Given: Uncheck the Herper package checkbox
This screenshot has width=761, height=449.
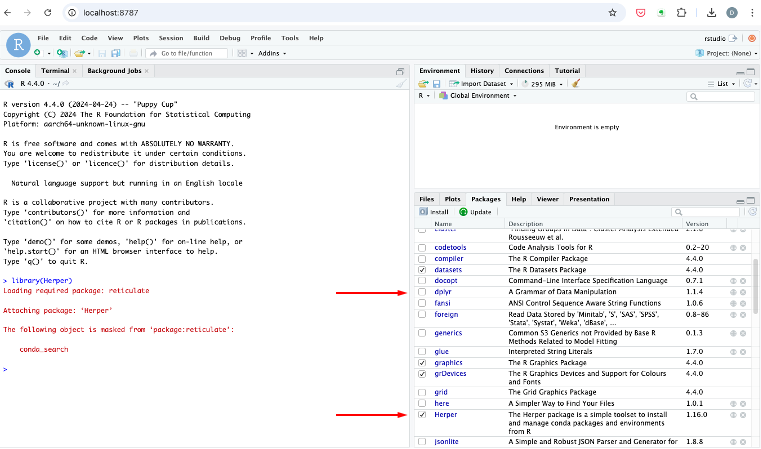Looking at the screenshot, I should (x=422, y=415).
